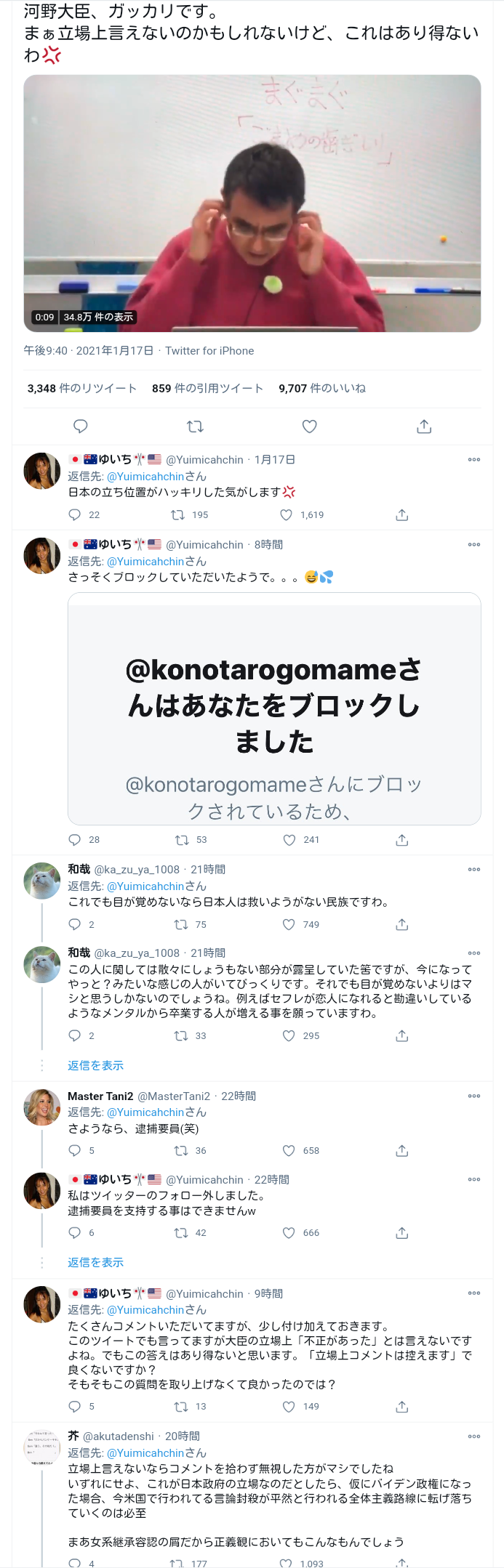Image resolution: width=504 pixels, height=1568 pixels.
Task: Open more menu on the 1月17日 reply
Action: pos(474,460)
